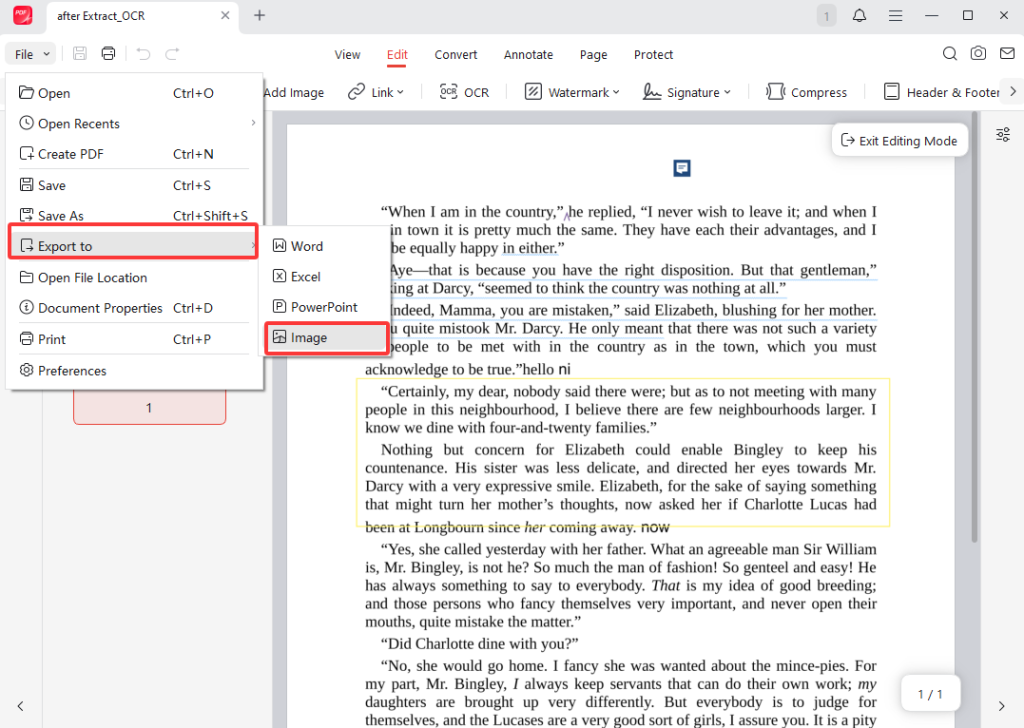Click the right chevron arrow at bottom
1024x728 pixels.
pyautogui.click(x=1002, y=706)
